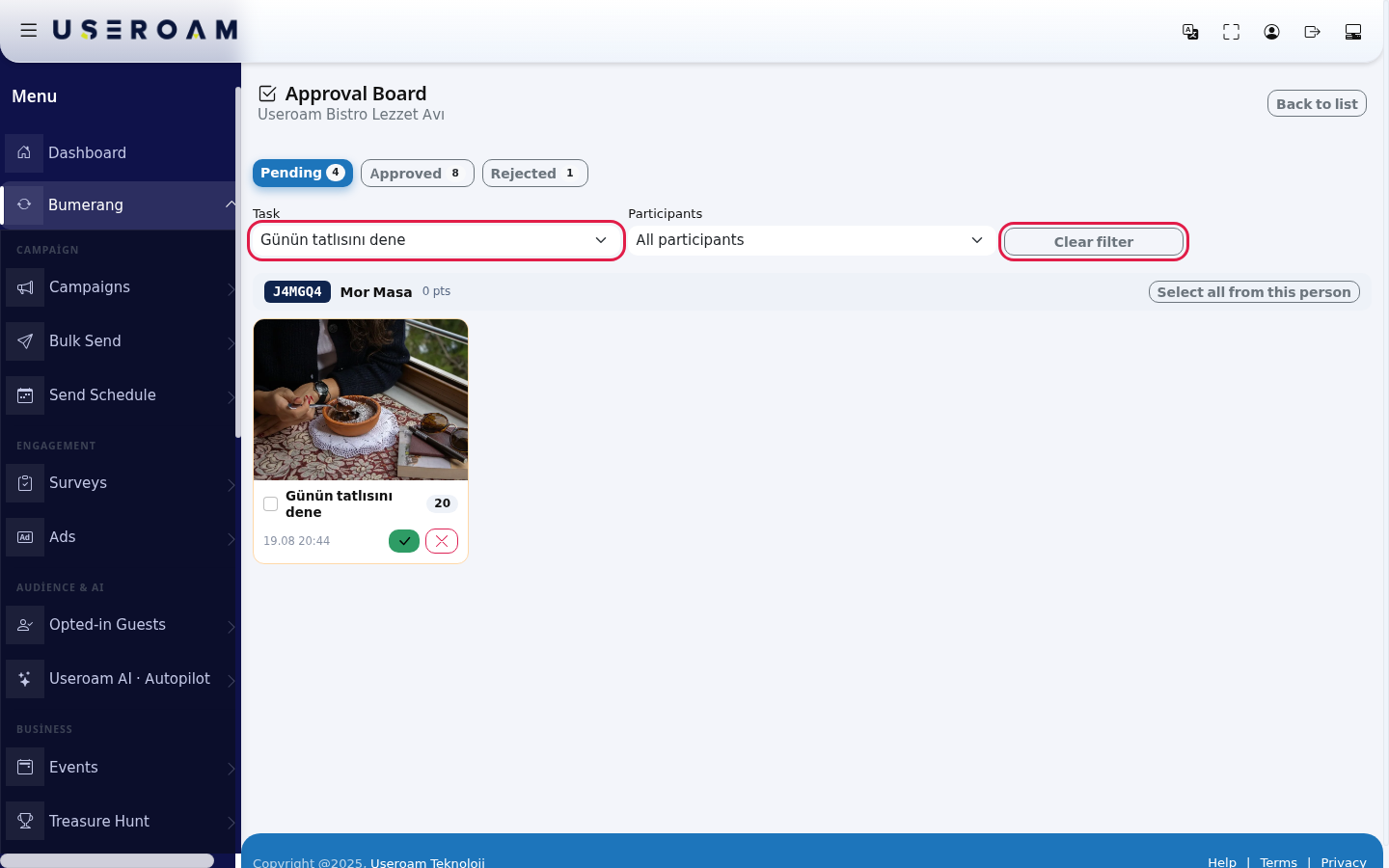1389x868 pixels.
Task: Tick the Günün tatlısını dene card checkbox
Action: 271,504
